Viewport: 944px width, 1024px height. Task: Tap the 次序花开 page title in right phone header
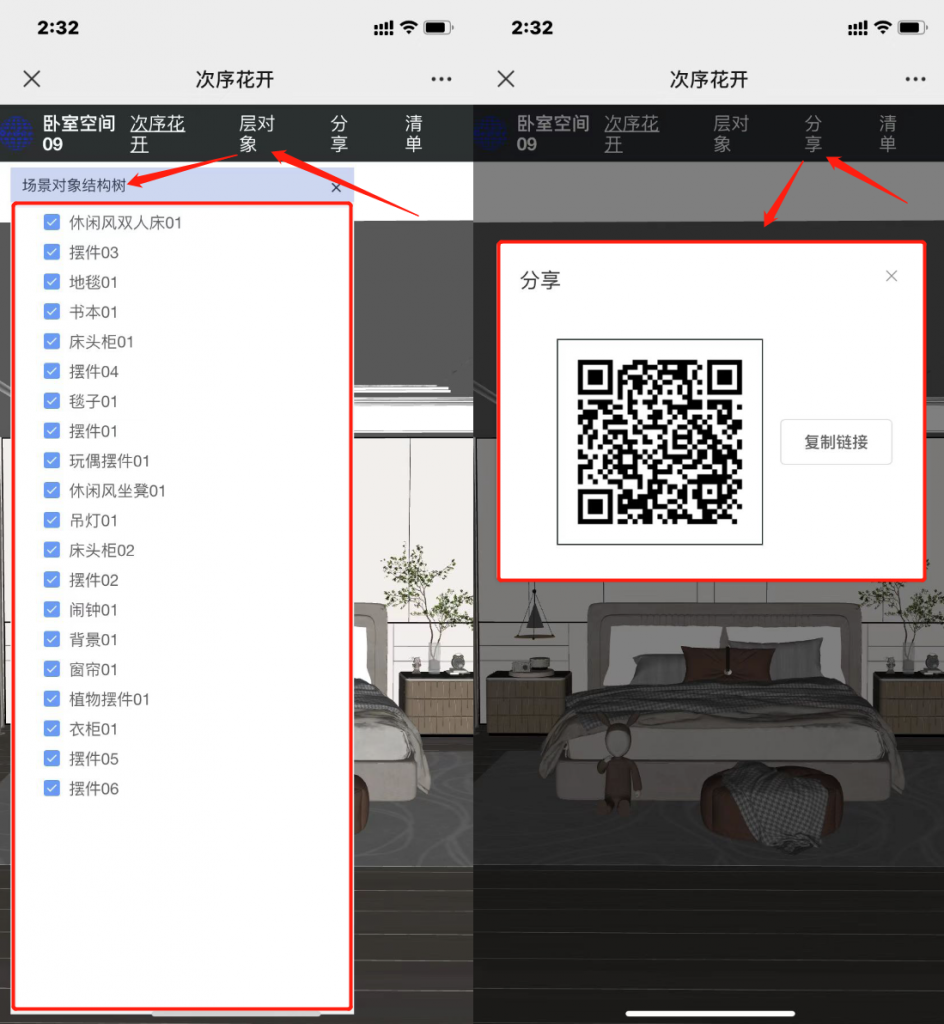tap(709, 80)
